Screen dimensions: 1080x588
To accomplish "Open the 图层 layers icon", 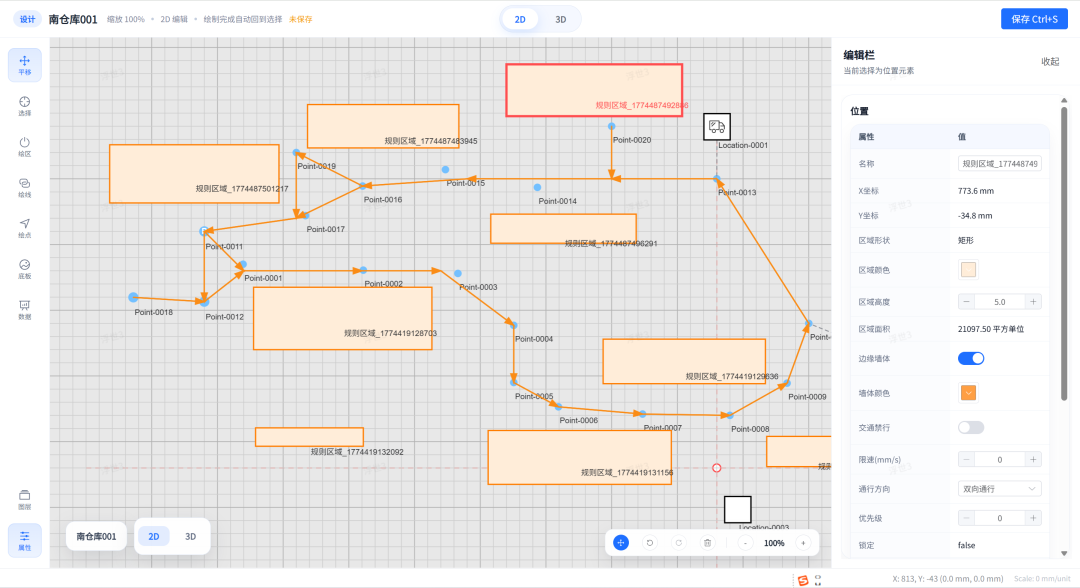I will pyautogui.click(x=25, y=499).
